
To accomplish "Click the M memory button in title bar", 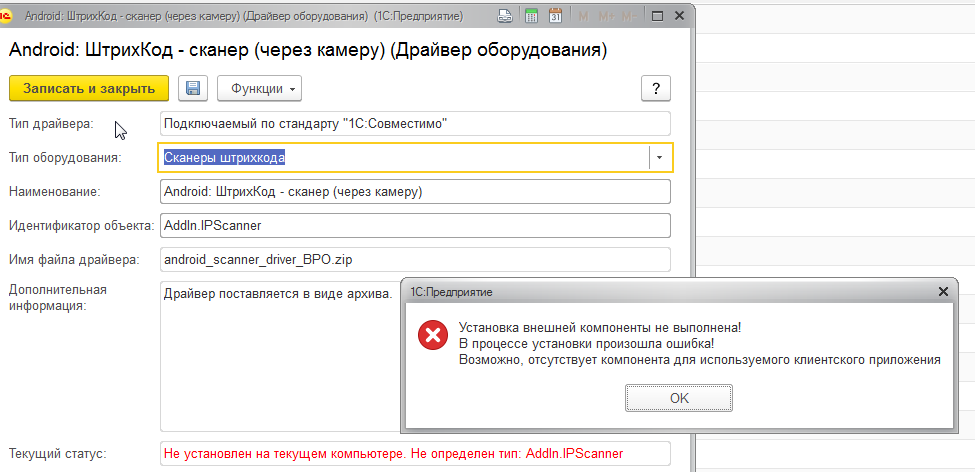I will (x=583, y=17).
